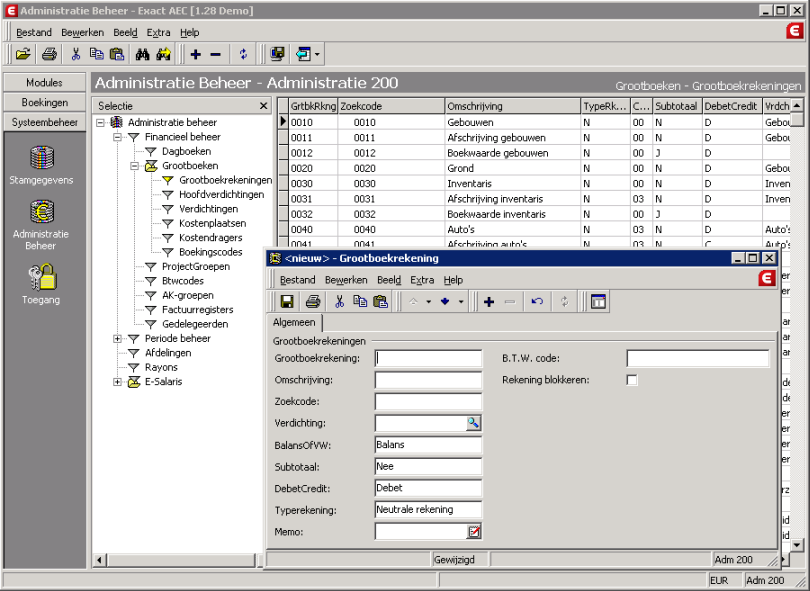Click the BalansOfVW field showing Balans
The image size is (810, 591).
click(428, 445)
